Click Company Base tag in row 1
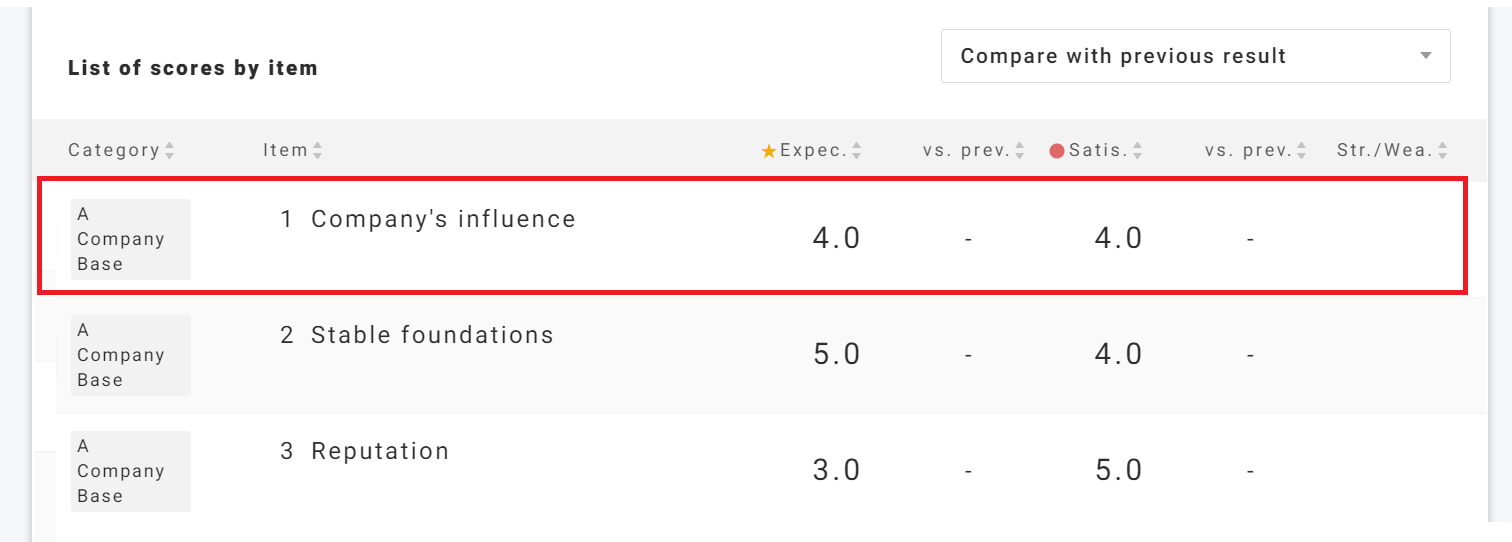The image size is (1512, 542). (x=130, y=239)
